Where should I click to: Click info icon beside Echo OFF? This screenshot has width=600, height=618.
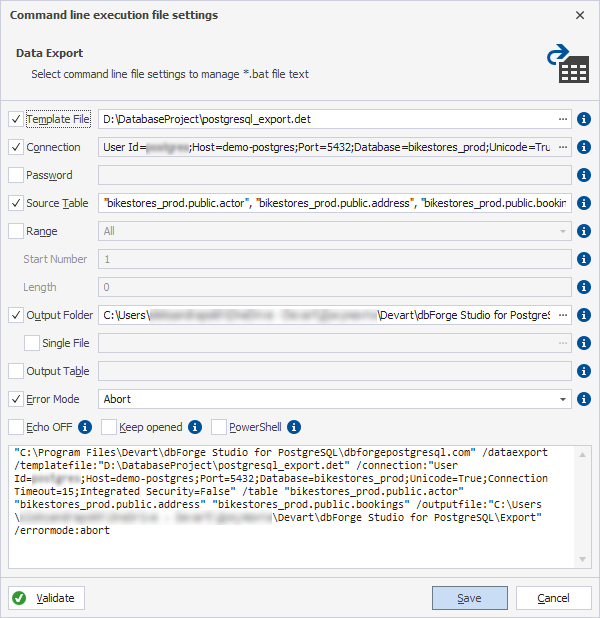[x=85, y=427]
